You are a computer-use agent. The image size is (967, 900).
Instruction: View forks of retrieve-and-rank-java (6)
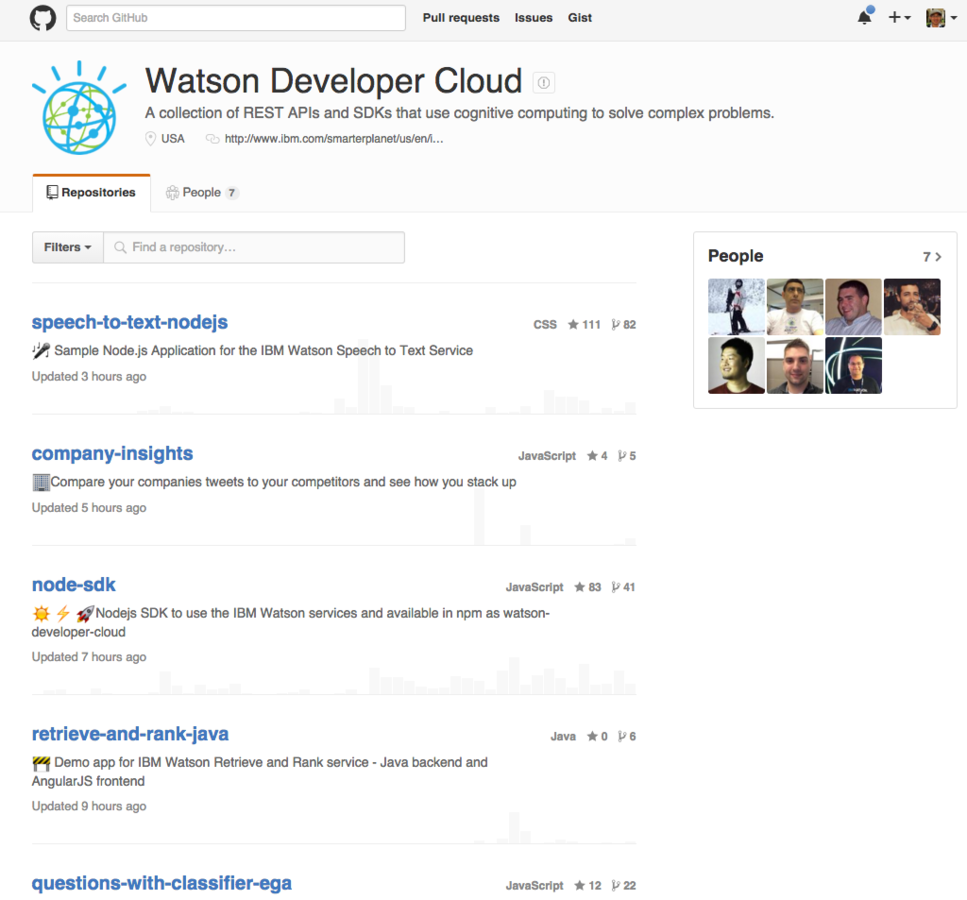(627, 737)
